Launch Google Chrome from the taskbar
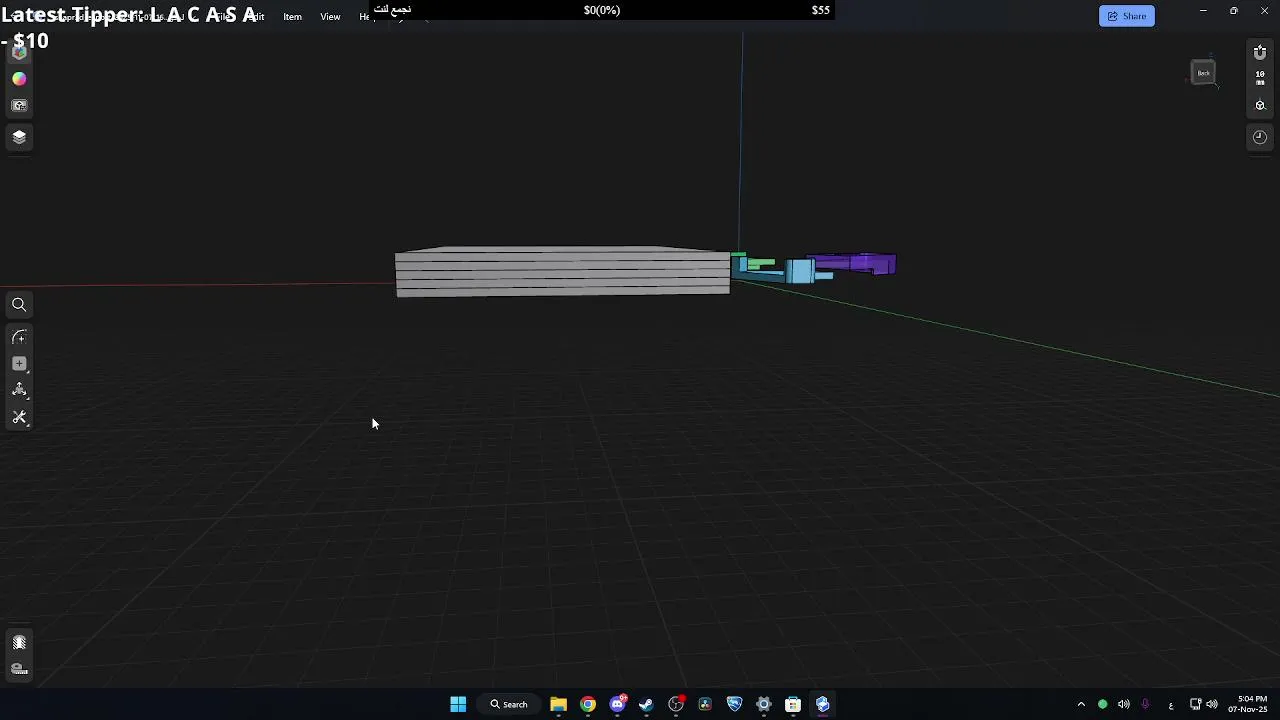Image resolution: width=1280 pixels, height=720 pixels. [588, 704]
